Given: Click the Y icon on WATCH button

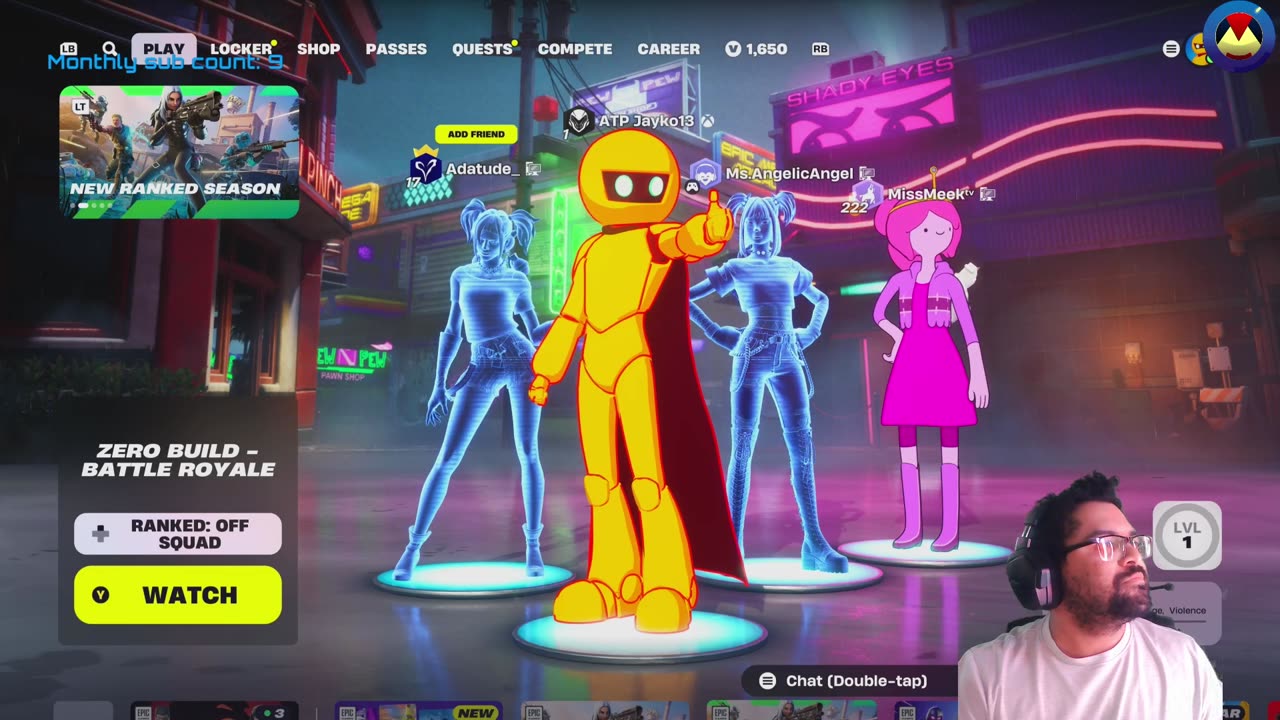Looking at the screenshot, I should click(100, 595).
